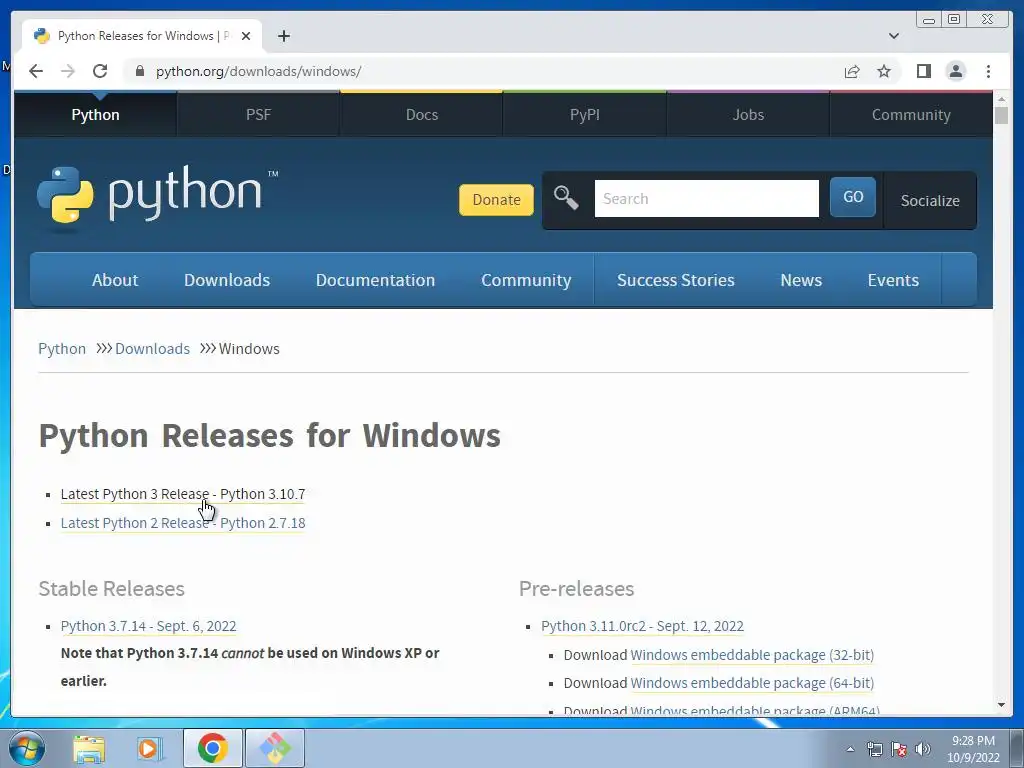Click the padlock site info icon
This screenshot has height=768, width=1024.
pyautogui.click(x=139, y=71)
